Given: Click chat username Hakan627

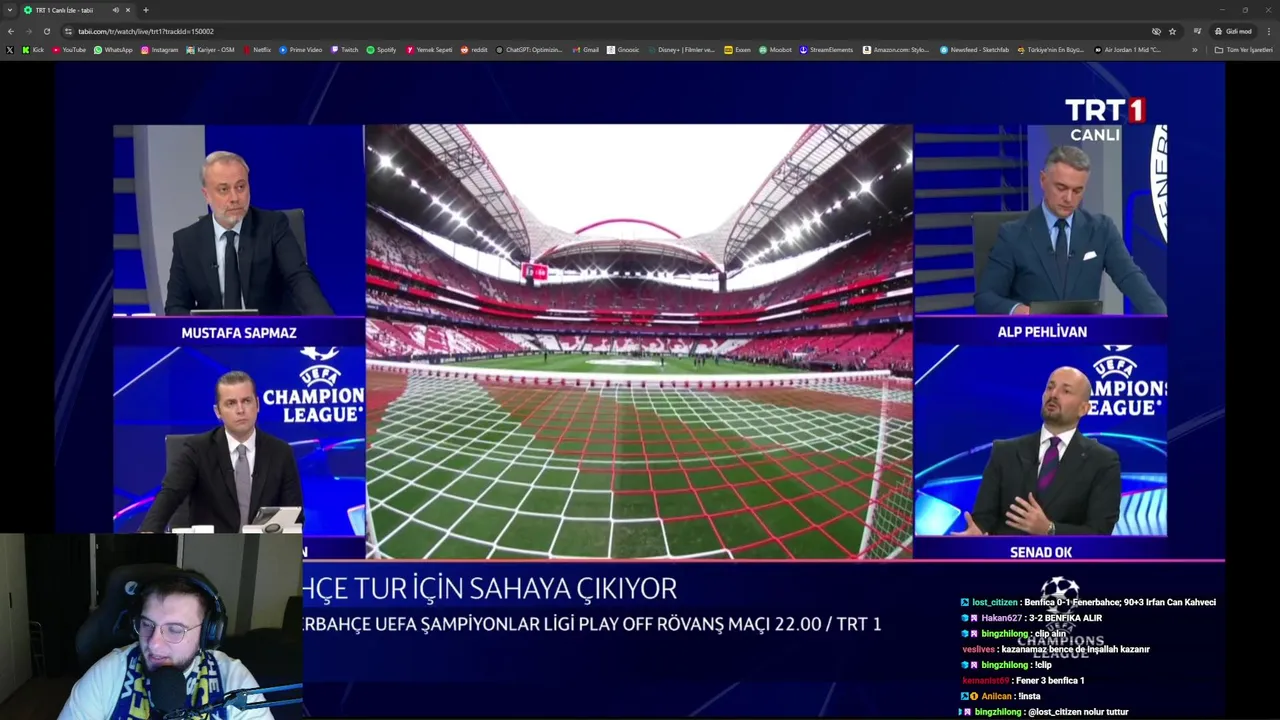Looking at the screenshot, I should [1001, 618].
